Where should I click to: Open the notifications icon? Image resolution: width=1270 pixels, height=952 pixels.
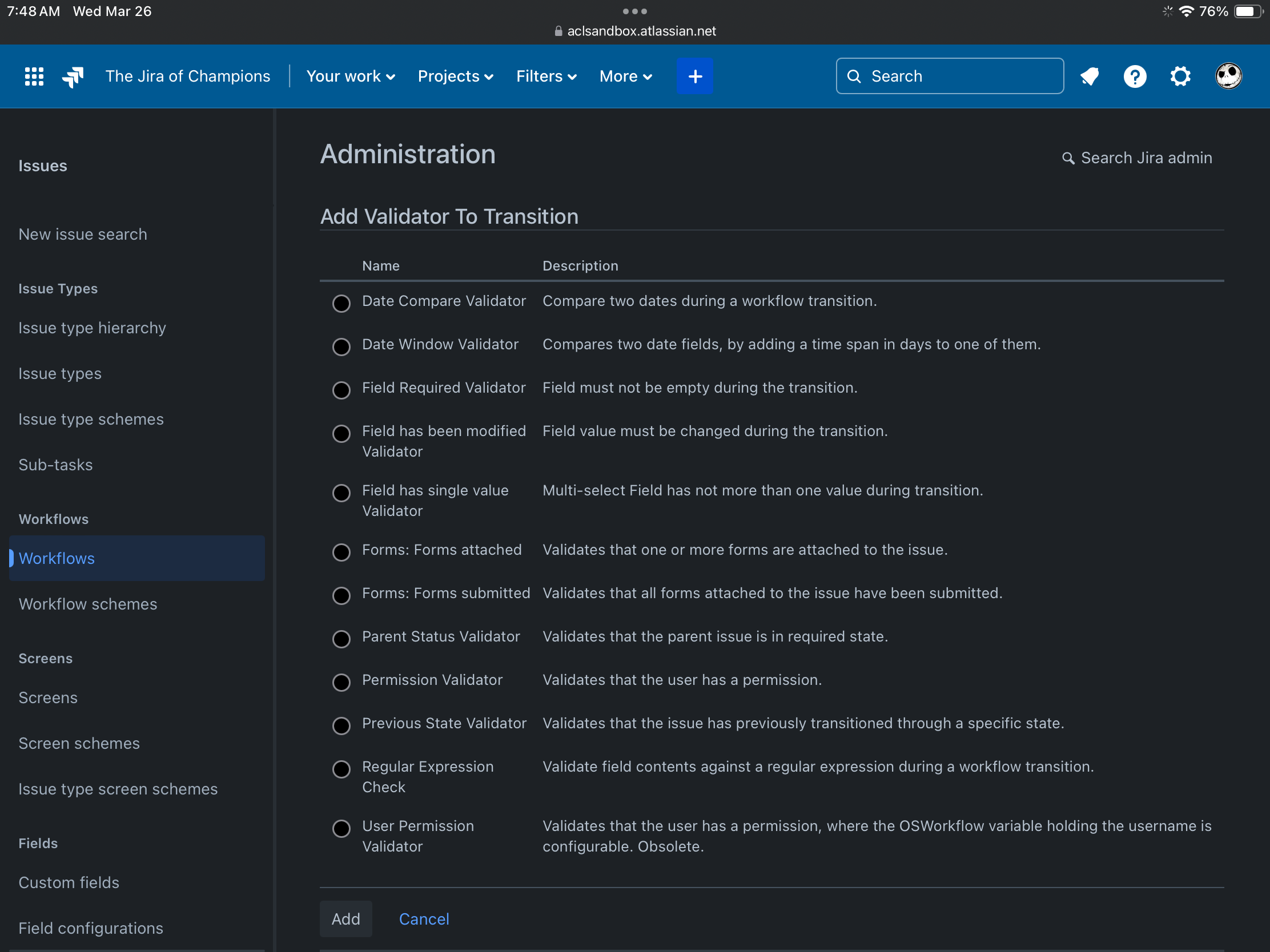[1089, 76]
